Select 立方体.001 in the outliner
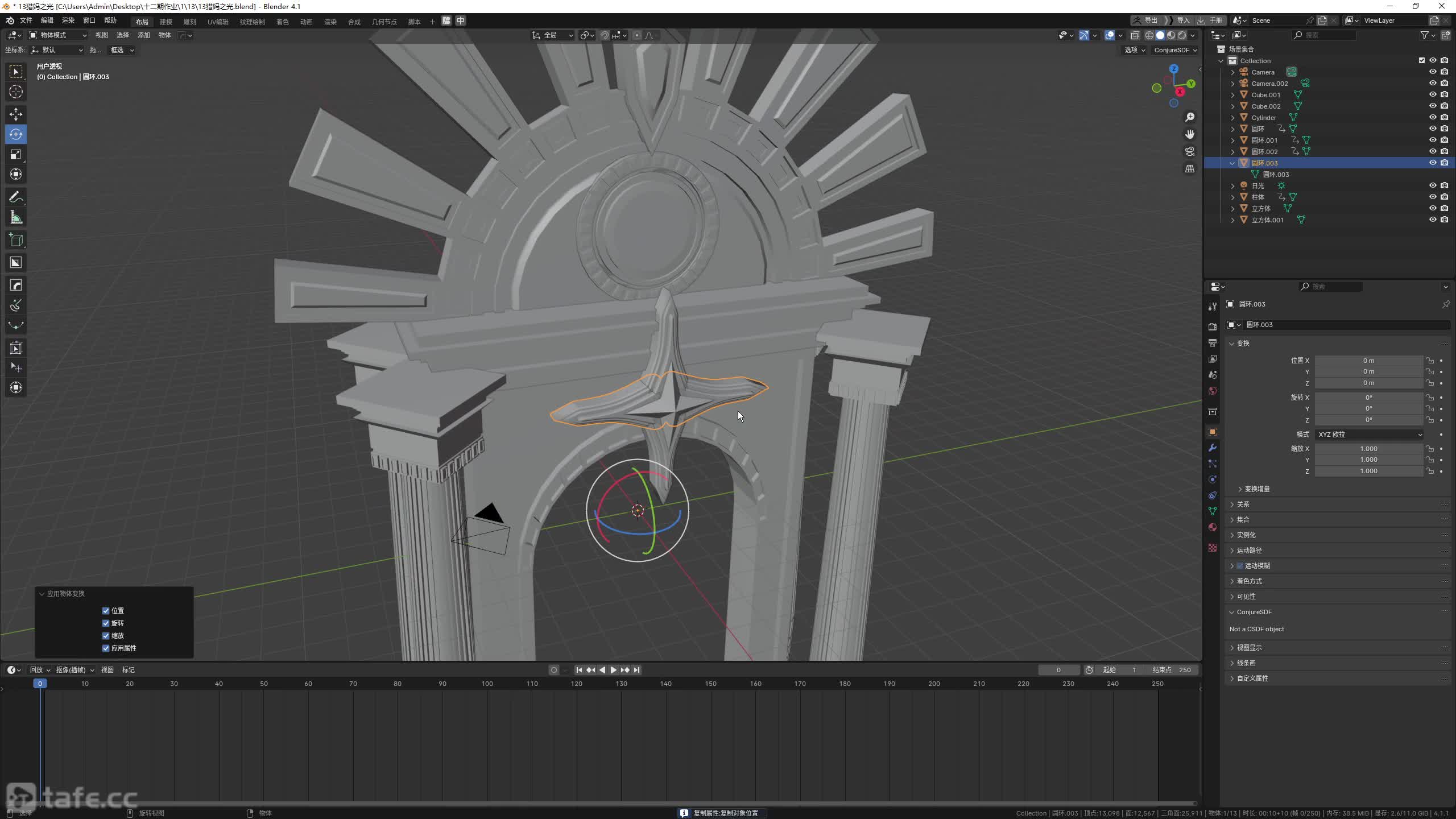This screenshot has height=819, width=1456. 1267,220
